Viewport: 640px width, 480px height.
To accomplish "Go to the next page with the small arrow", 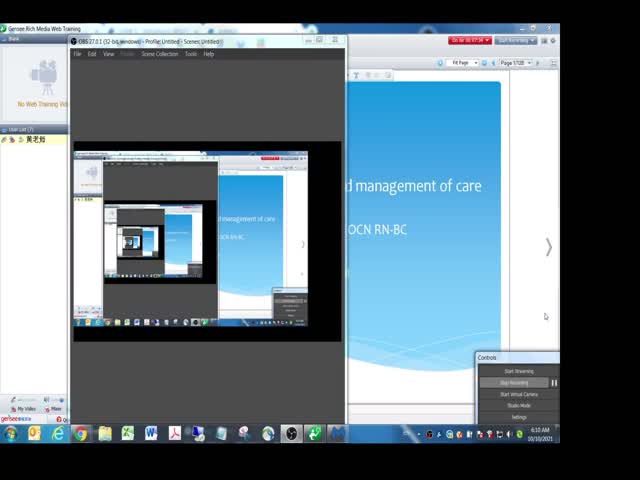I will click(538, 63).
